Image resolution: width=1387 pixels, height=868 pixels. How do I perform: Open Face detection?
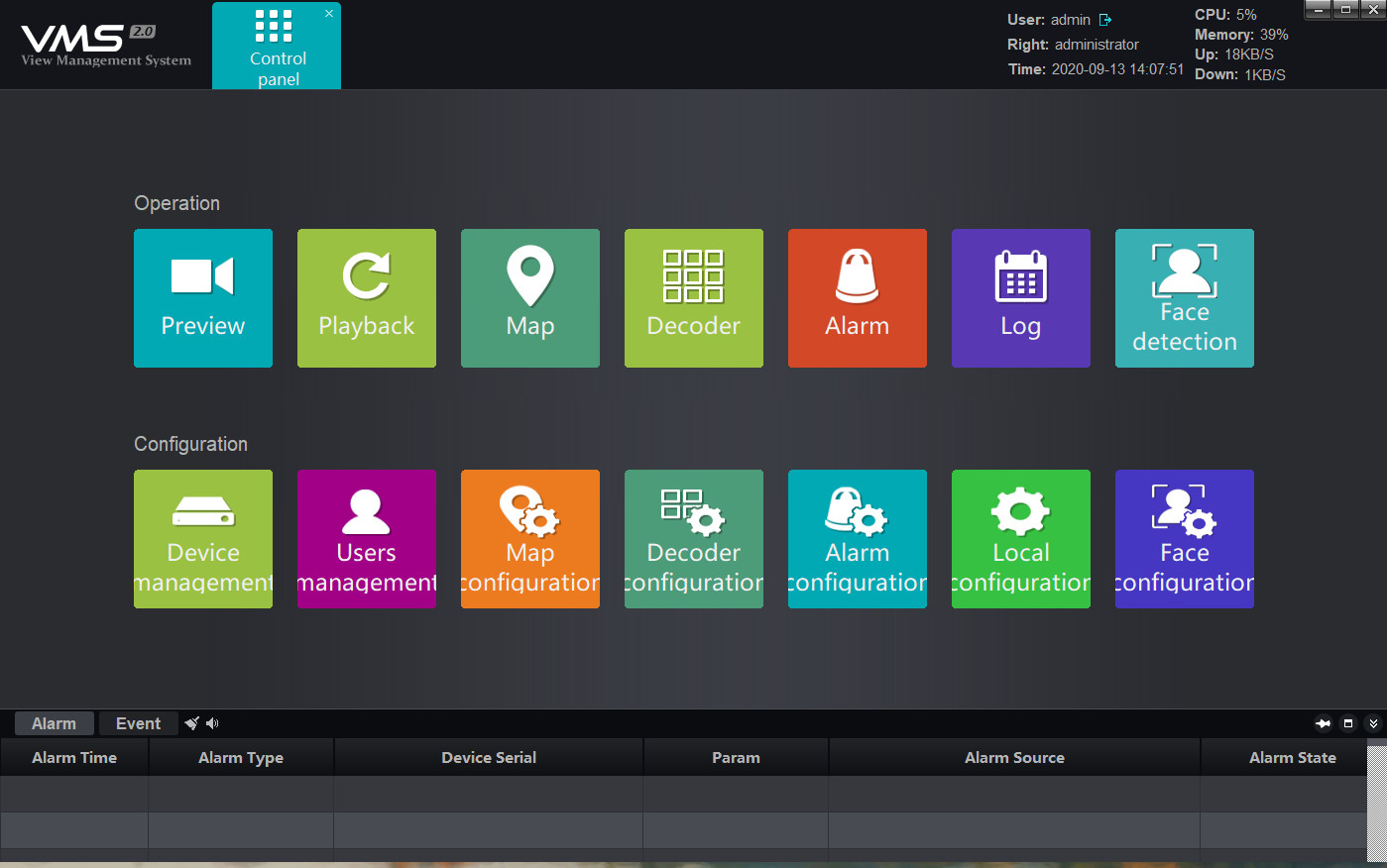(1185, 298)
